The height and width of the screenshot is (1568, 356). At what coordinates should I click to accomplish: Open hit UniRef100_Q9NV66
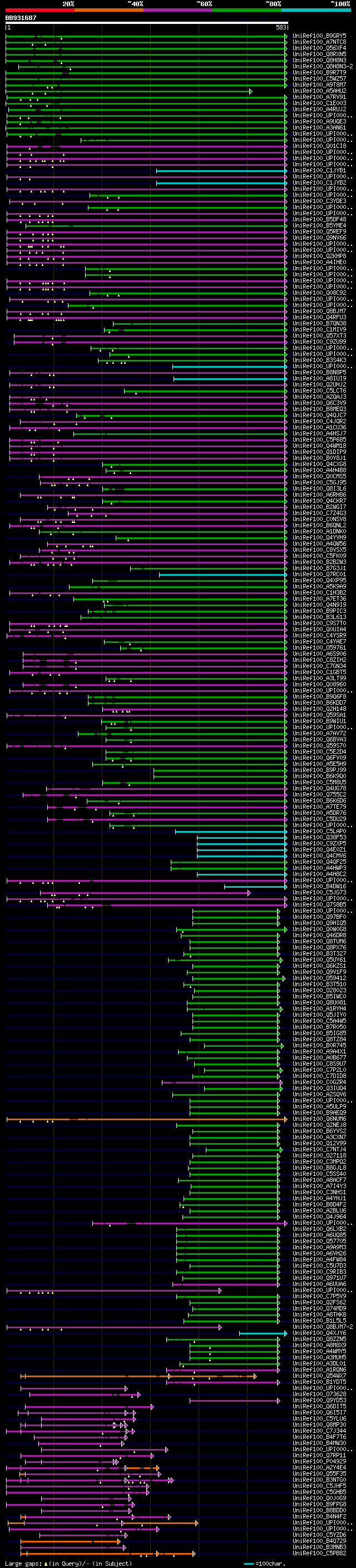[319, 238]
